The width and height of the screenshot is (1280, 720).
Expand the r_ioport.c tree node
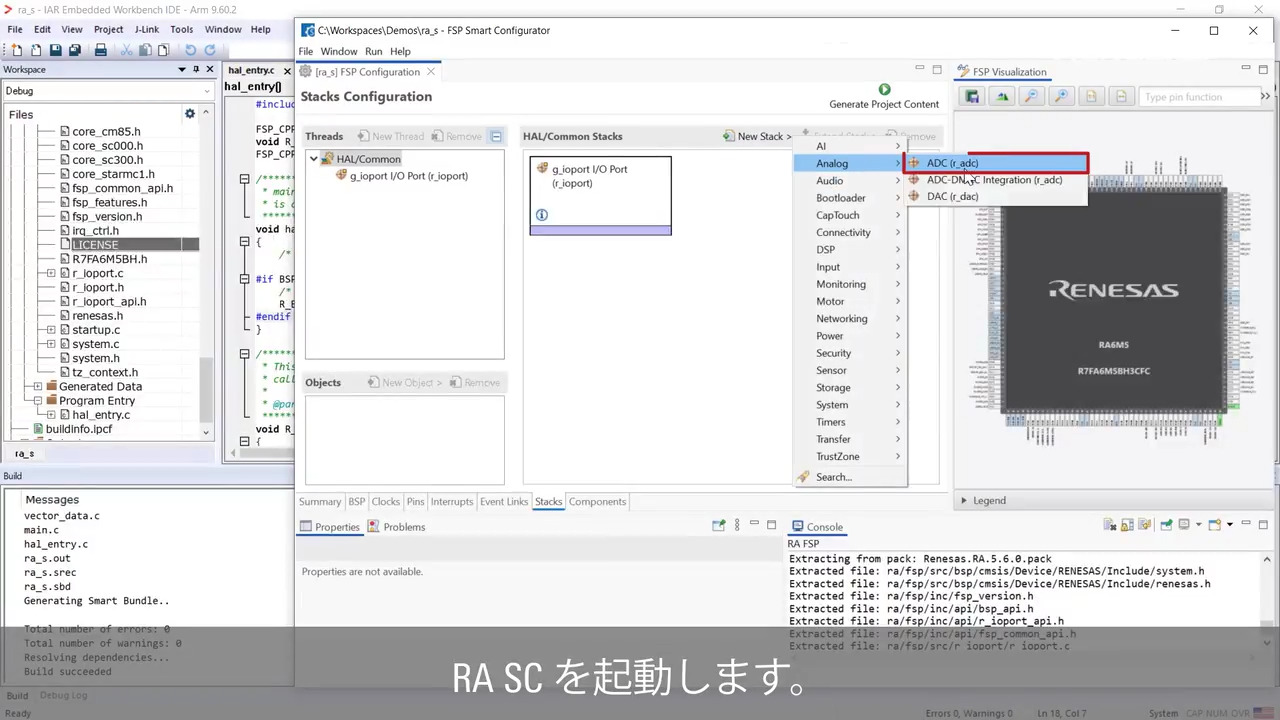(51, 273)
